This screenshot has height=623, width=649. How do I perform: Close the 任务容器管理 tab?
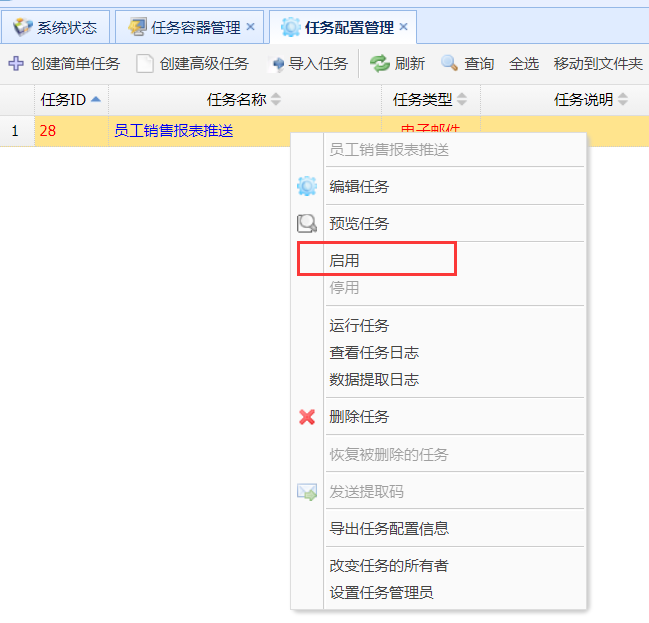coord(250,27)
